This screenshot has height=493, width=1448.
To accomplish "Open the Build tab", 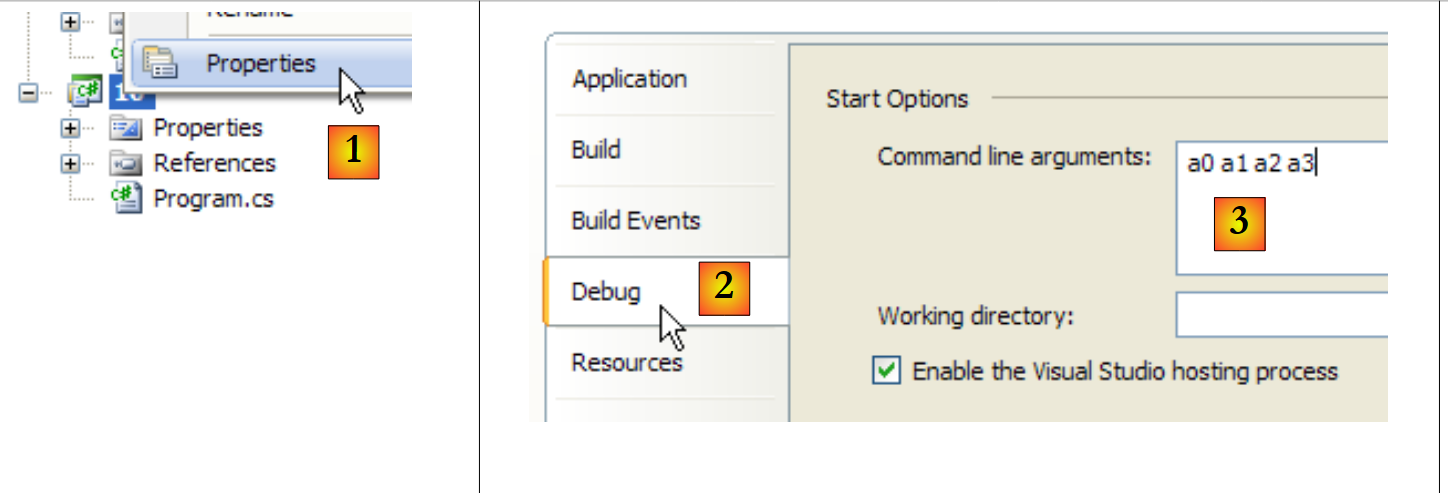I will (x=596, y=150).
